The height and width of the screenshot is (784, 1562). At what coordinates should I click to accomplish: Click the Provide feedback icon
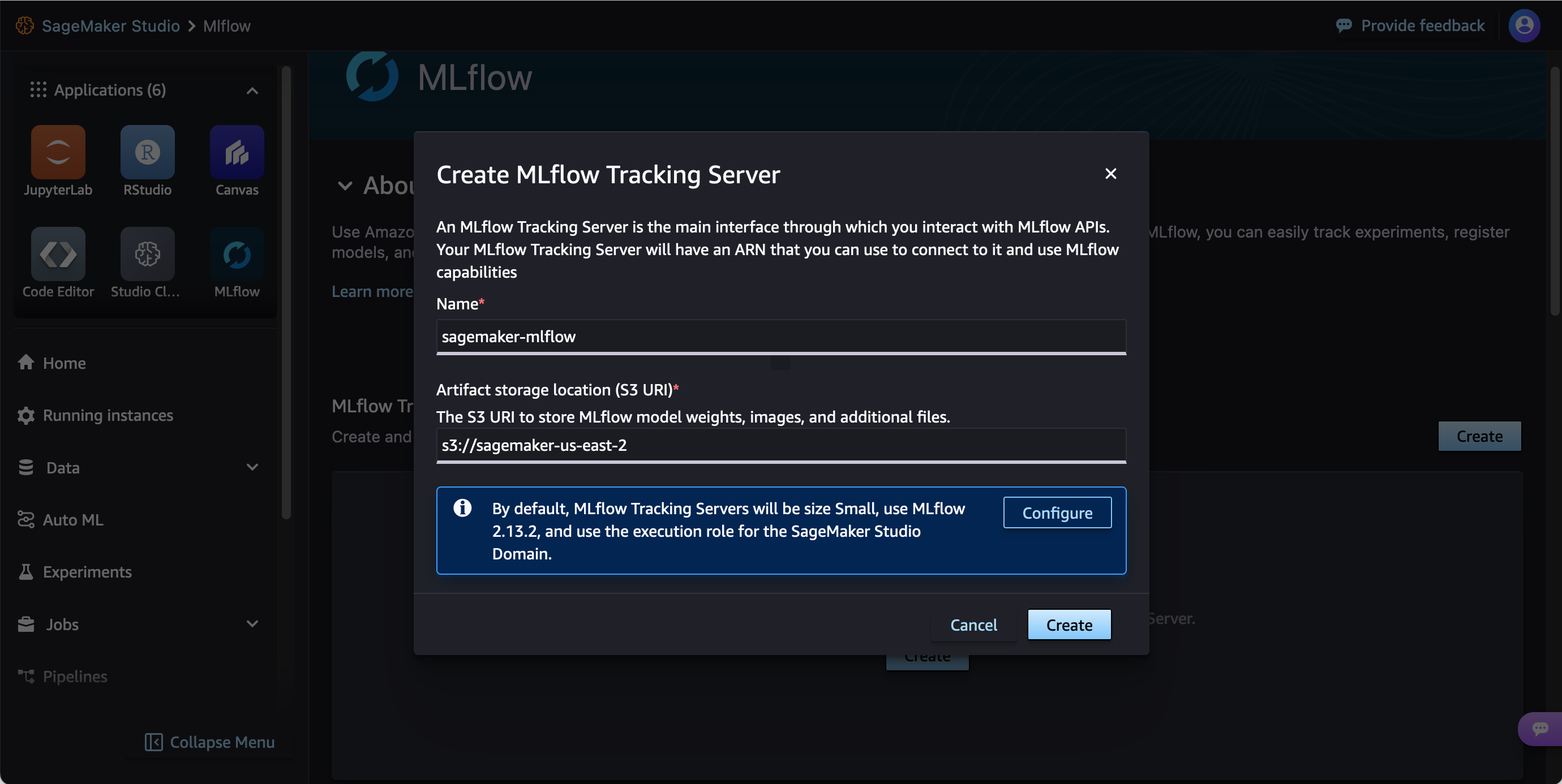pyautogui.click(x=1345, y=24)
